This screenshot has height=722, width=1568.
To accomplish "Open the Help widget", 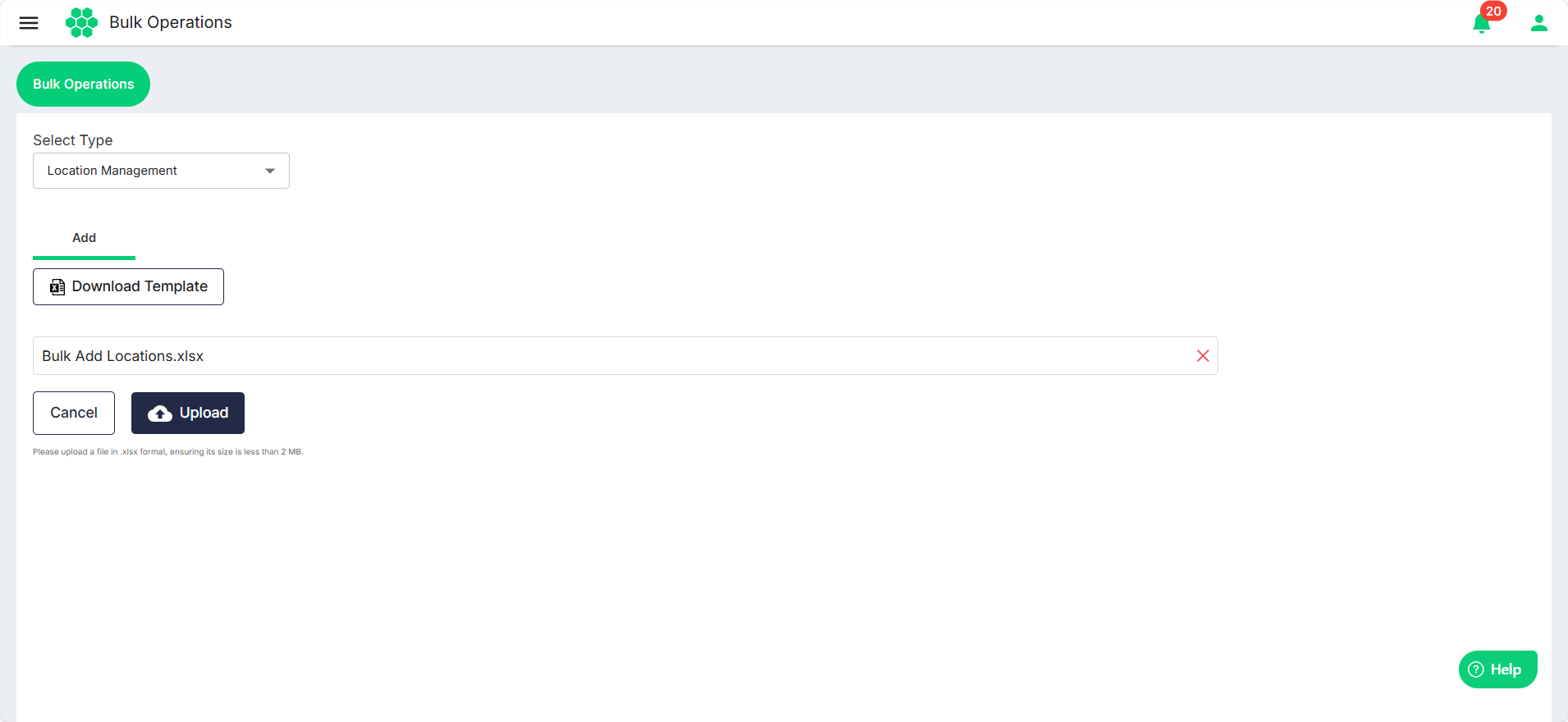I will [x=1497, y=669].
